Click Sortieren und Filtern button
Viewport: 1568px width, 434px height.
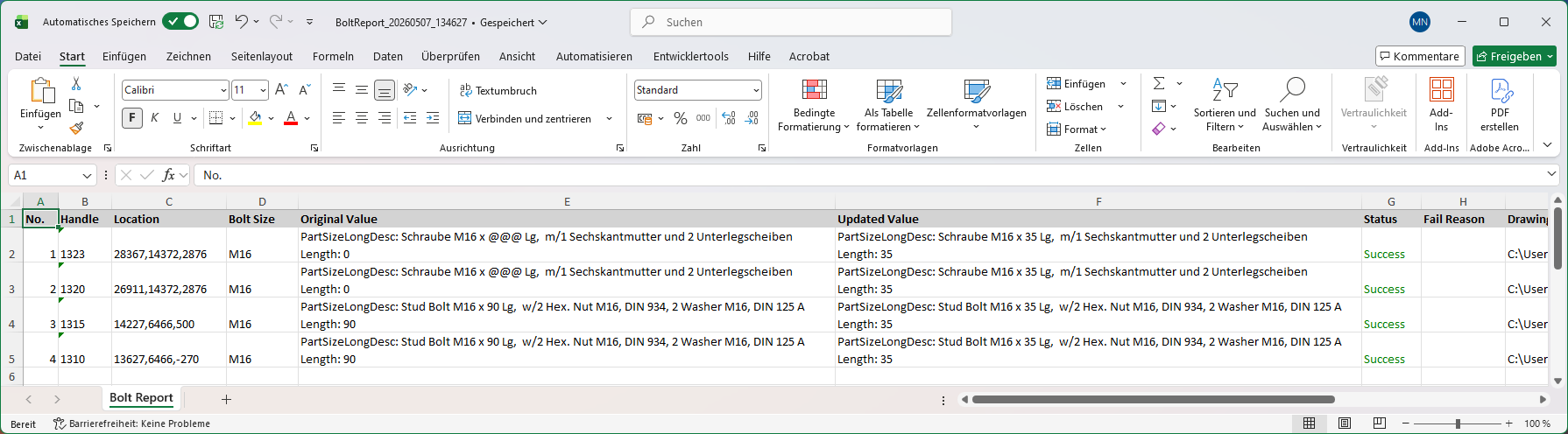click(x=1225, y=104)
